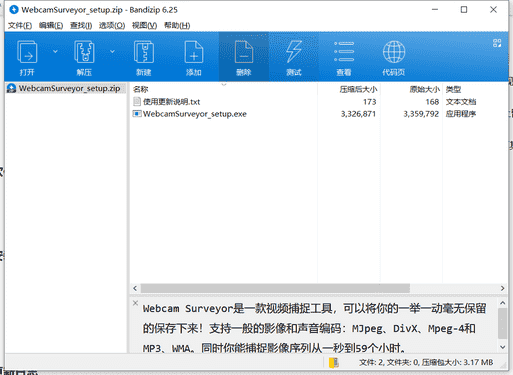Viewport: 513px width, 375px height.
Task: Click the horizontal scrollbar right arrow
Action: click(502, 288)
